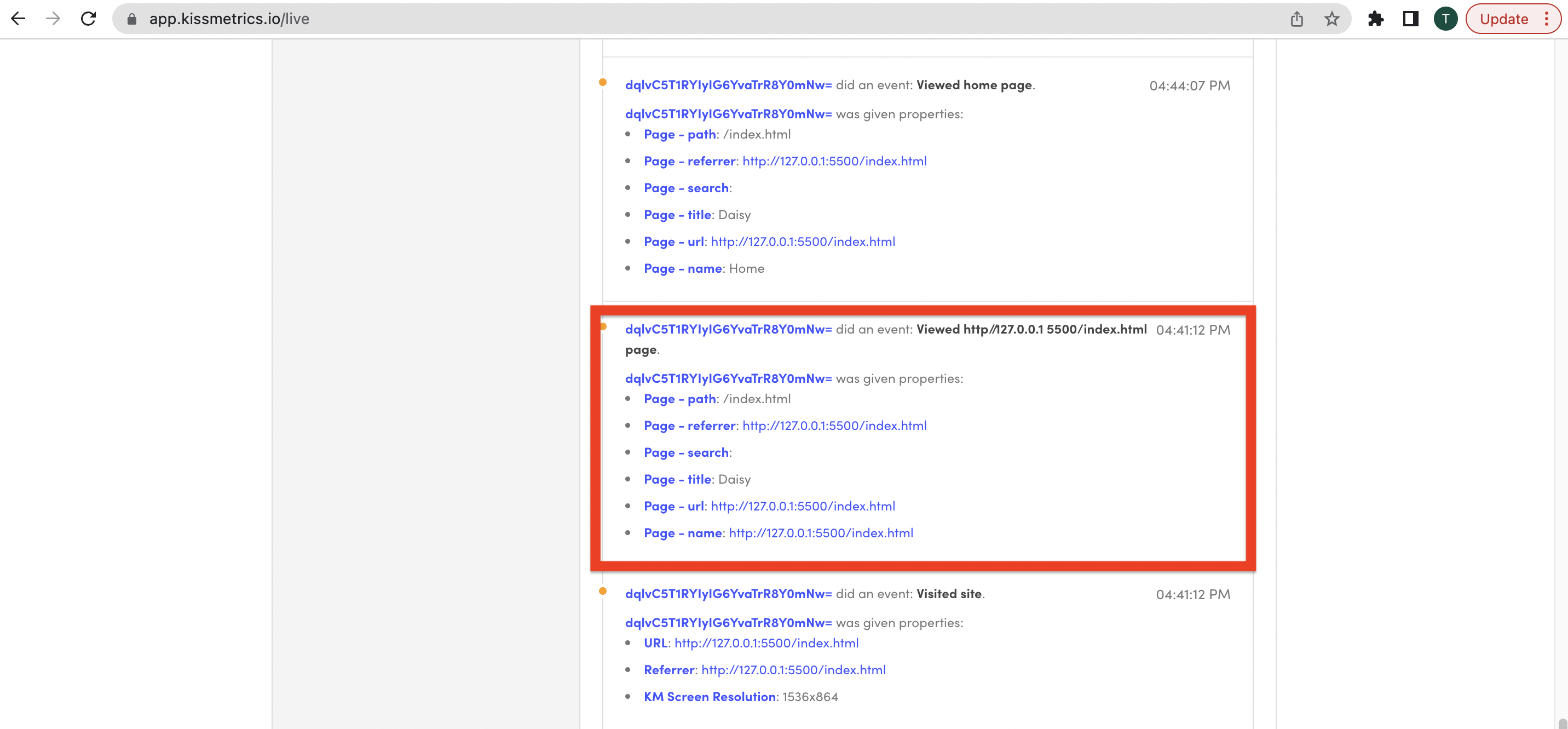1568x729 pixels.
Task: Click Page - name URL value in highlighted event
Action: (821, 533)
